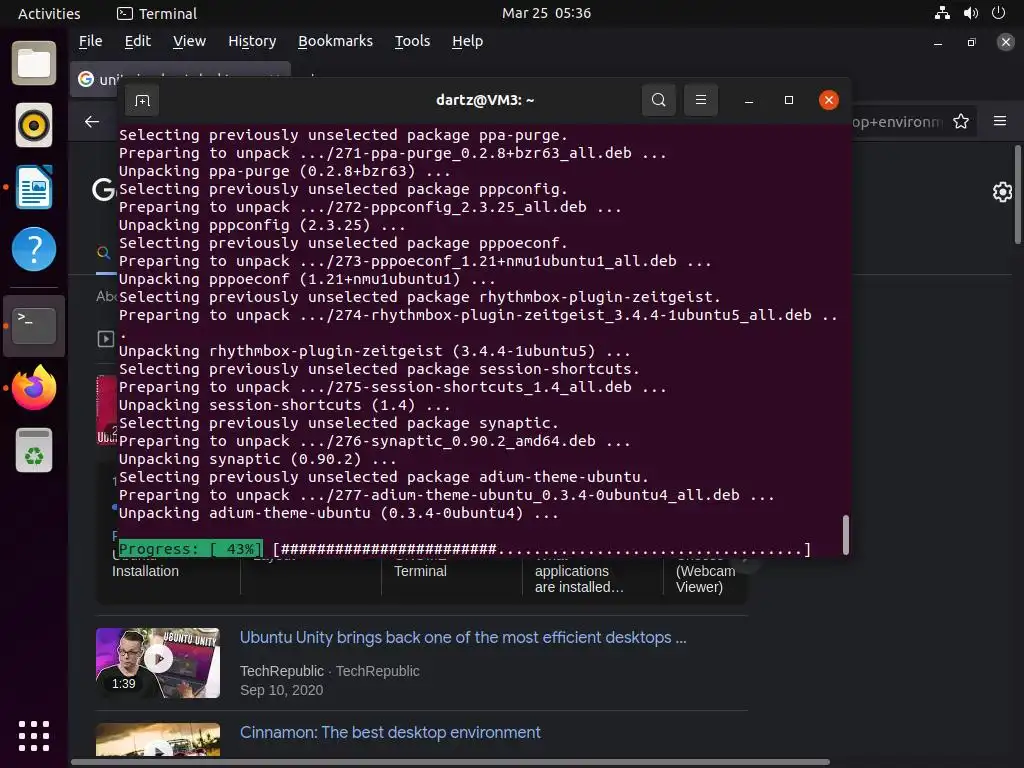Click the video filter icon on Google page

tap(106, 338)
